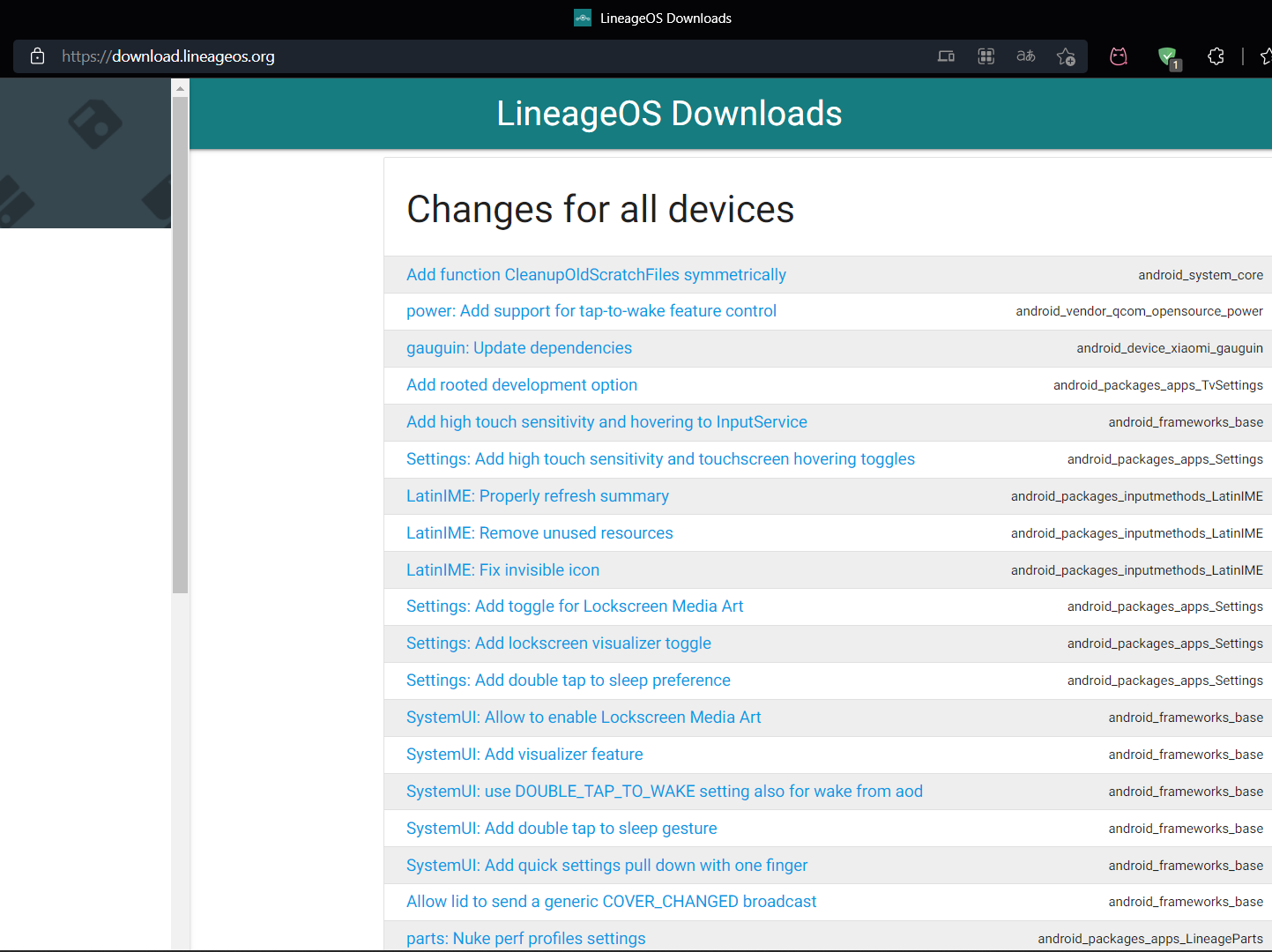Open 'Add high touch sensitivity and hovering to InputService'
The image size is (1272, 952).
tap(606, 422)
